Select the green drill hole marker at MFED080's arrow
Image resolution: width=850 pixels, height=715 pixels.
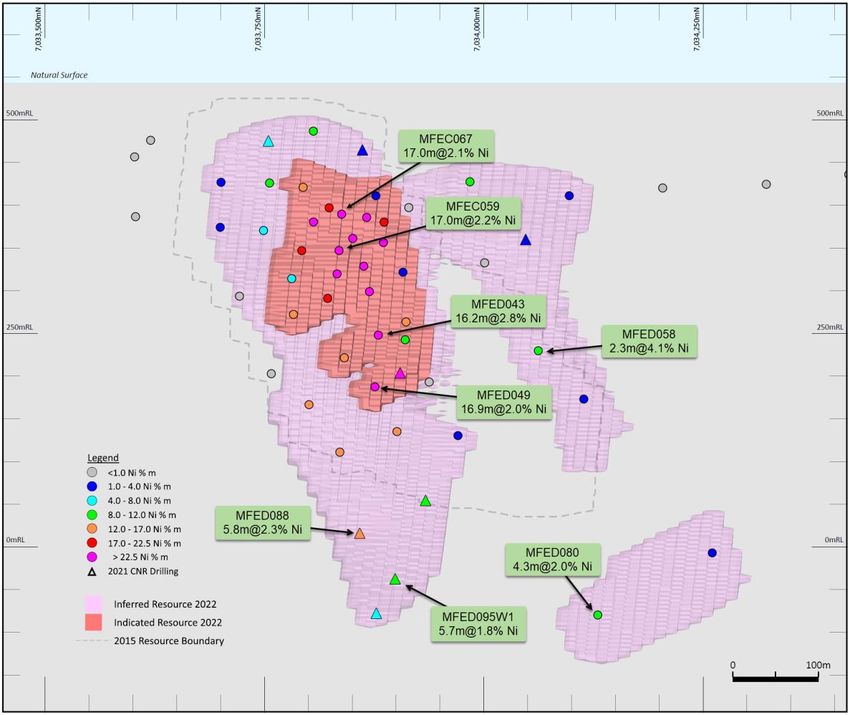click(597, 615)
